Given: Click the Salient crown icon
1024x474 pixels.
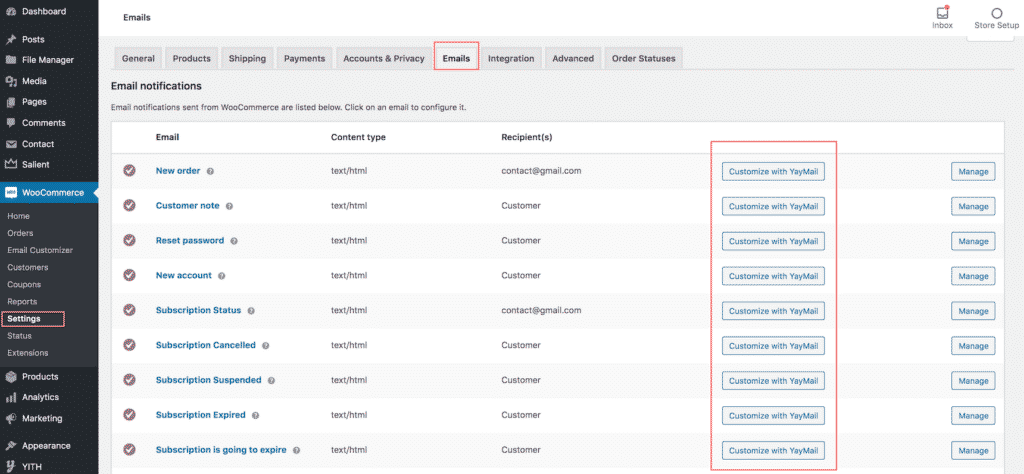Looking at the screenshot, I should 10,165.
